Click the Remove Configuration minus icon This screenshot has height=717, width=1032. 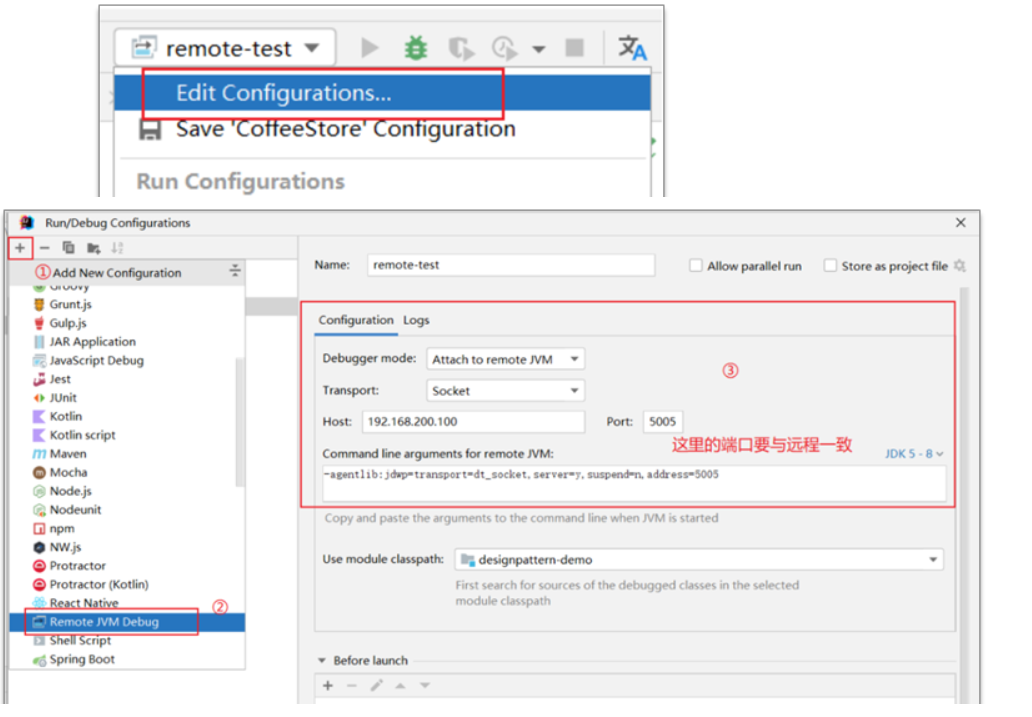[44, 248]
